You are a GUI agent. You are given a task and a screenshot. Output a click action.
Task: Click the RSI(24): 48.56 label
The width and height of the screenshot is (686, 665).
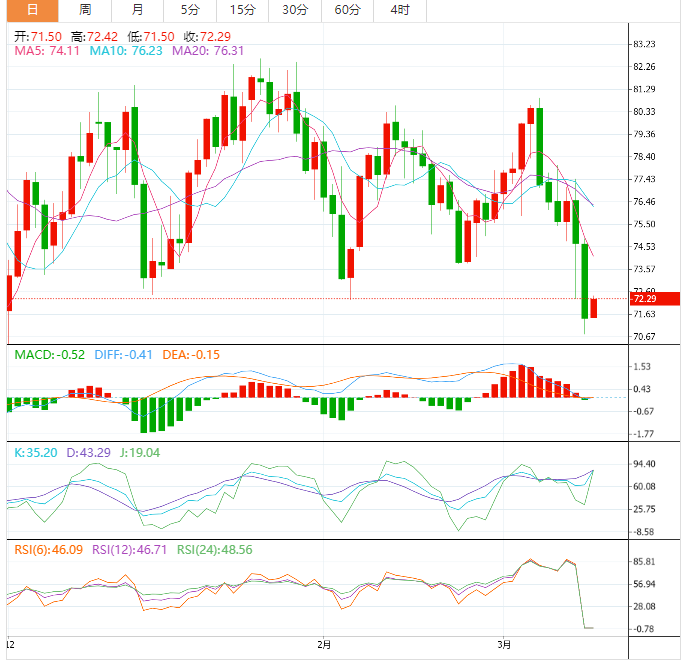click(212, 550)
